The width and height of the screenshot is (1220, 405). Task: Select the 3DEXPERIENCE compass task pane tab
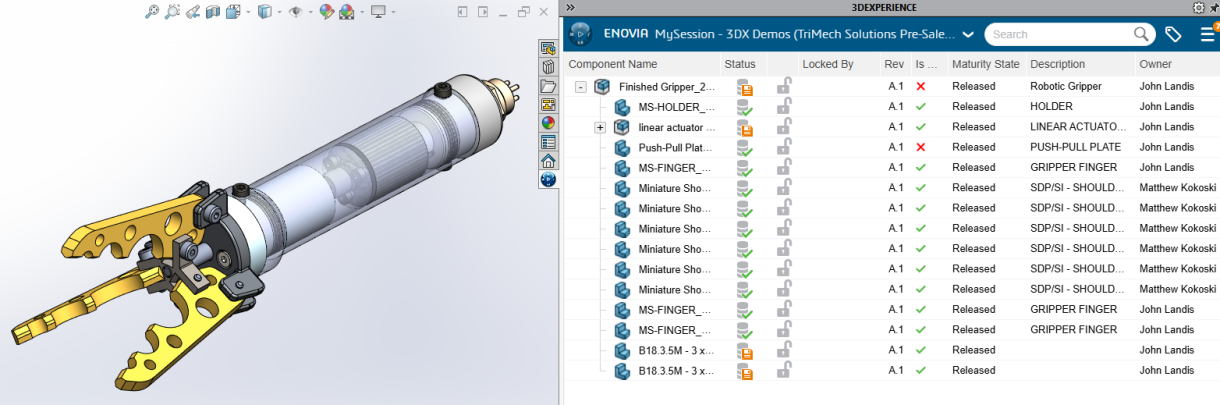pyautogui.click(x=548, y=180)
